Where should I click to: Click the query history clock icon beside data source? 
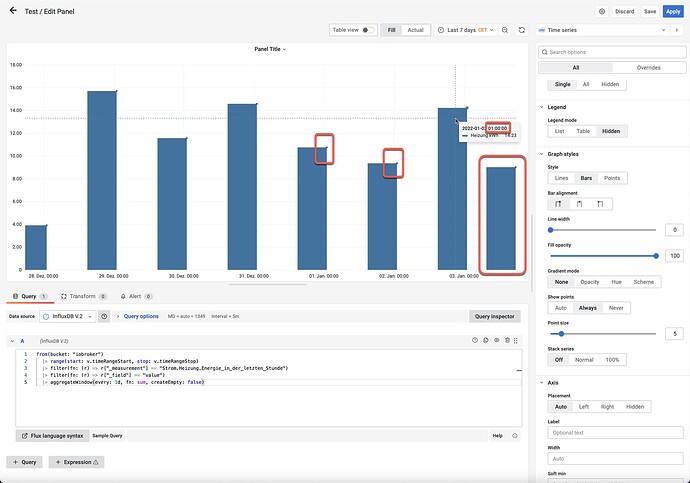point(104,316)
